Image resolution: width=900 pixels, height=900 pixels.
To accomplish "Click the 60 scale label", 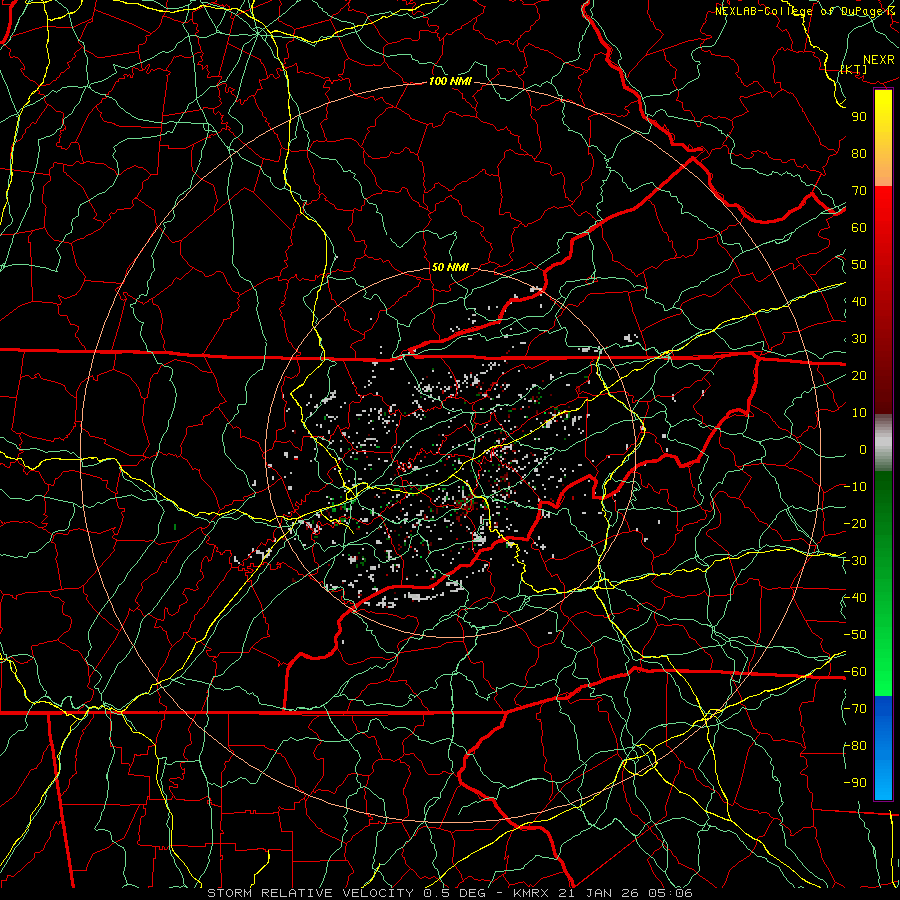I will (859, 227).
